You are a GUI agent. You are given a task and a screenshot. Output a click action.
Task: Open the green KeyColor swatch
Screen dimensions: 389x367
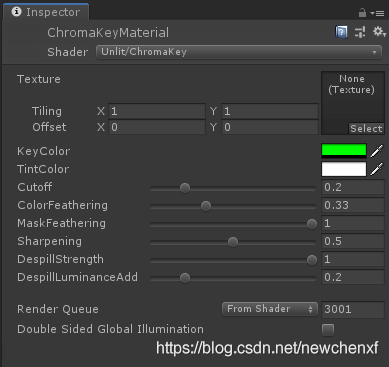(344, 151)
